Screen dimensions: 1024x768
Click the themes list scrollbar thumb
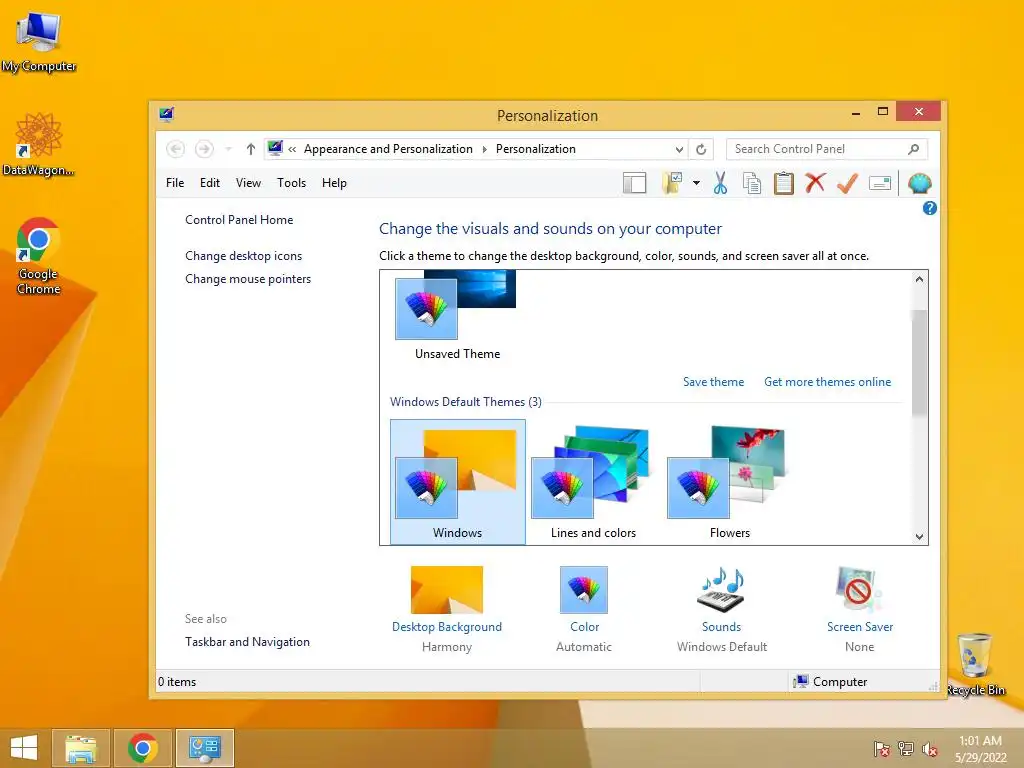tap(919, 362)
